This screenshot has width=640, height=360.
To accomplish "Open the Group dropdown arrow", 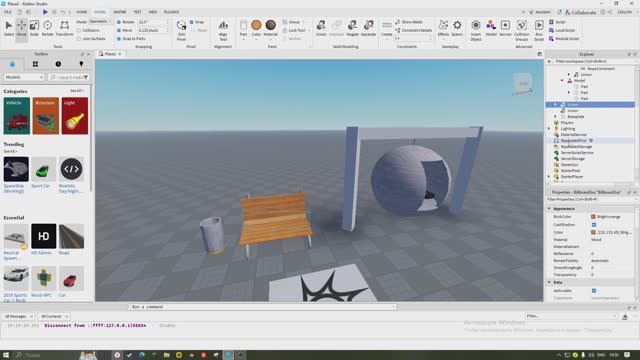I will click(x=303, y=22).
